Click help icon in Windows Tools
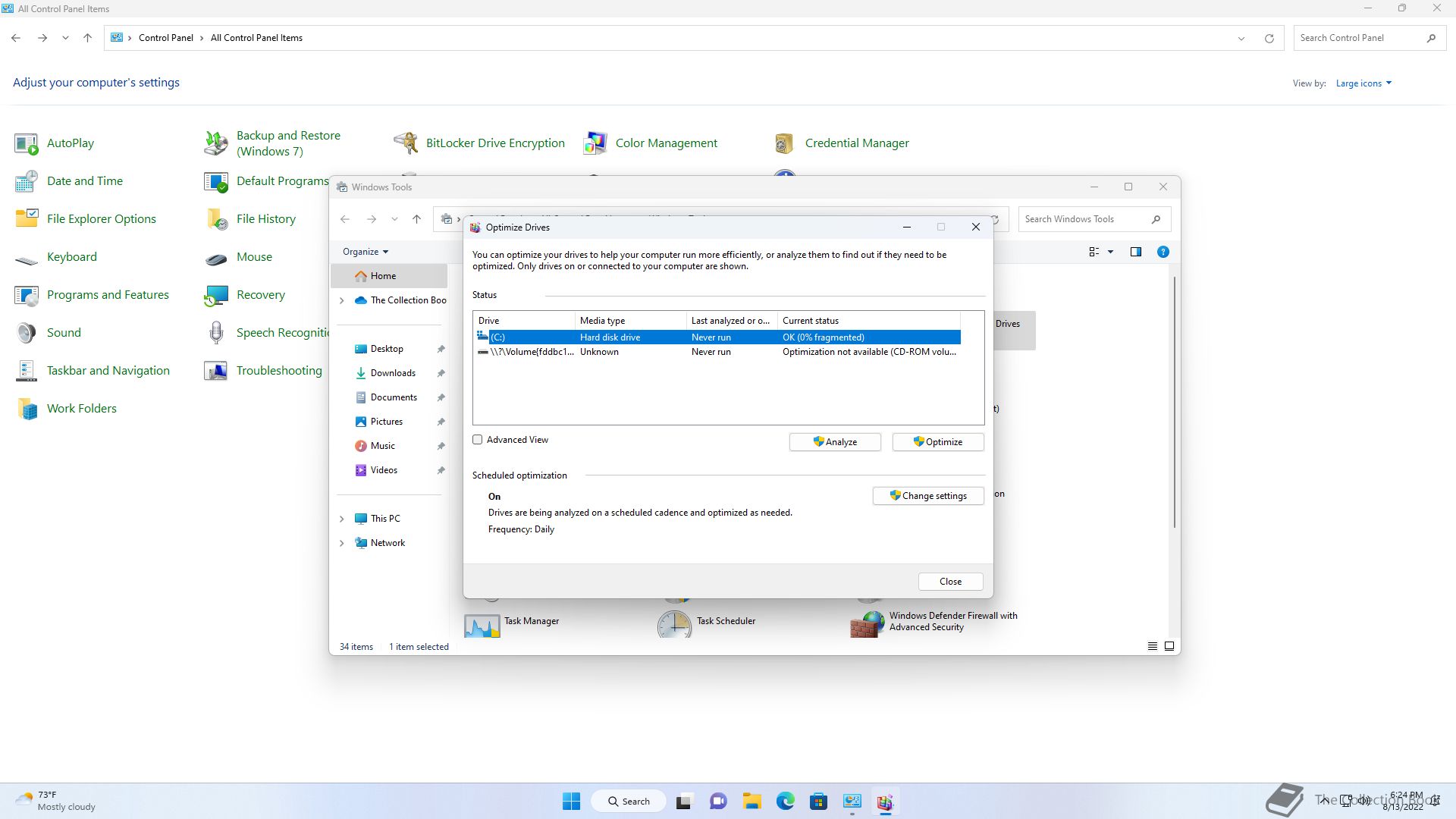1456x819 pixels. point(1163,252)
